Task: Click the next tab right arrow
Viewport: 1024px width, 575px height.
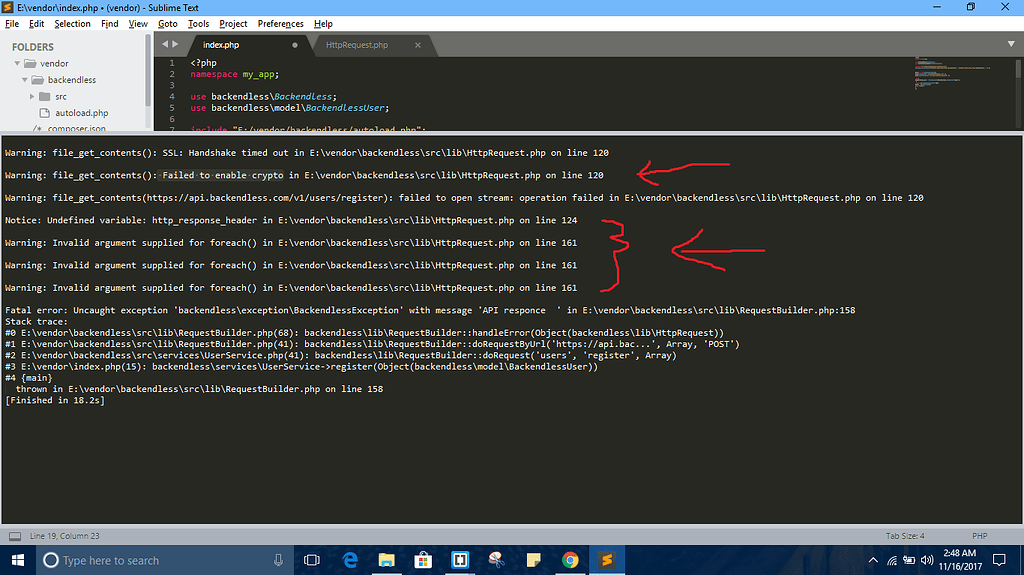Action: pos(176,45)
